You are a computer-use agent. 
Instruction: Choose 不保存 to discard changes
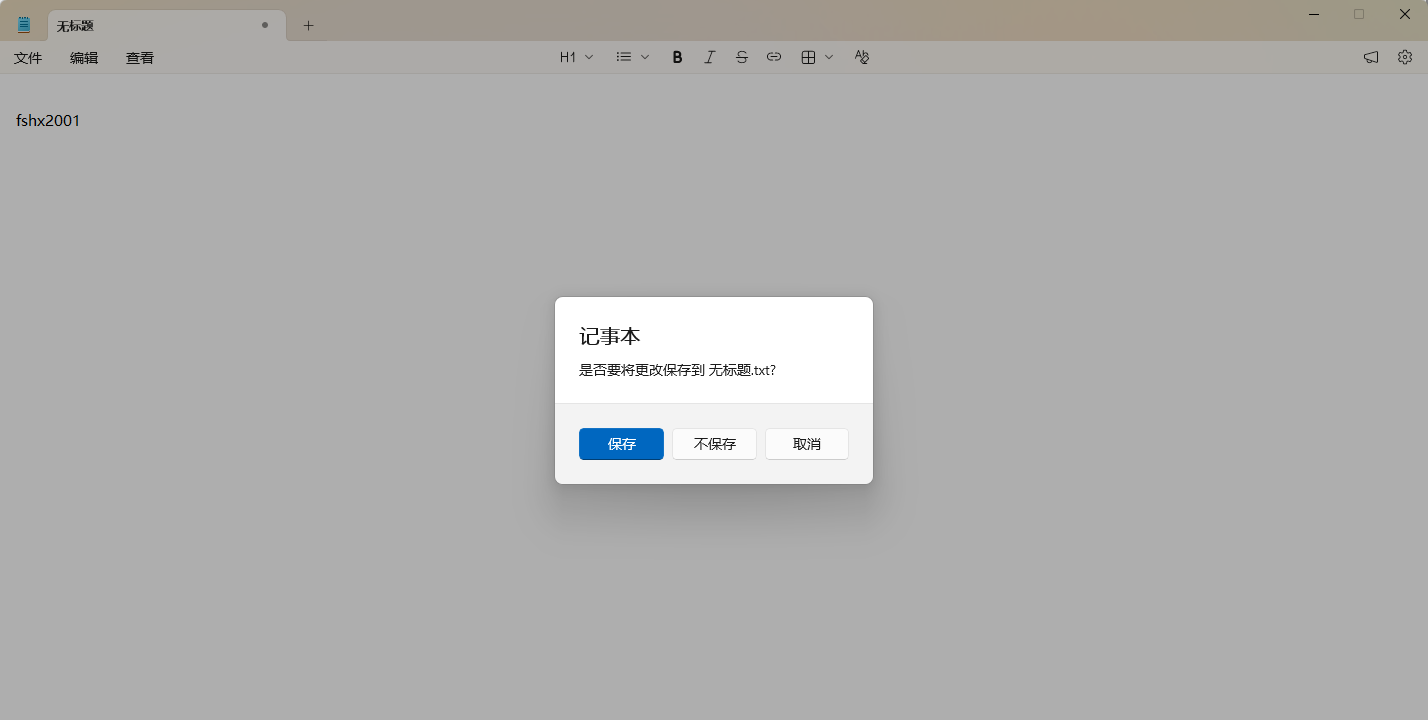pos(714,444)
